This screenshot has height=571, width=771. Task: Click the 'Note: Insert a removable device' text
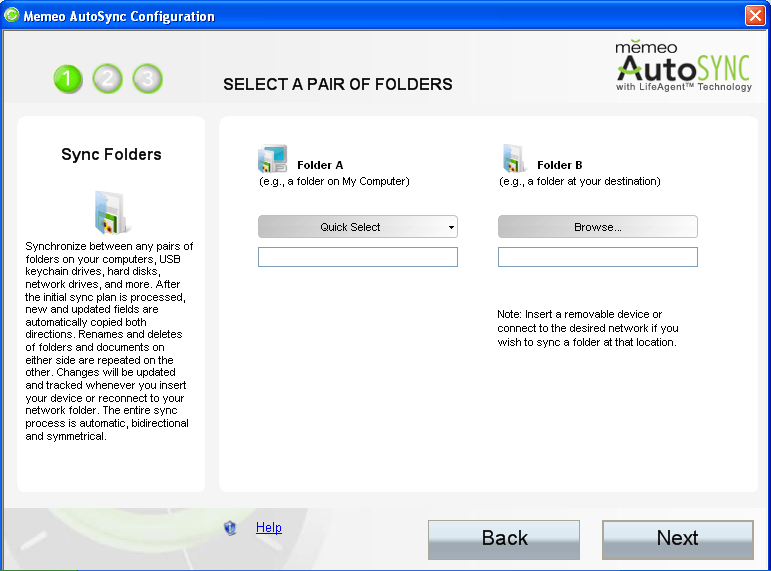[588, 328]
